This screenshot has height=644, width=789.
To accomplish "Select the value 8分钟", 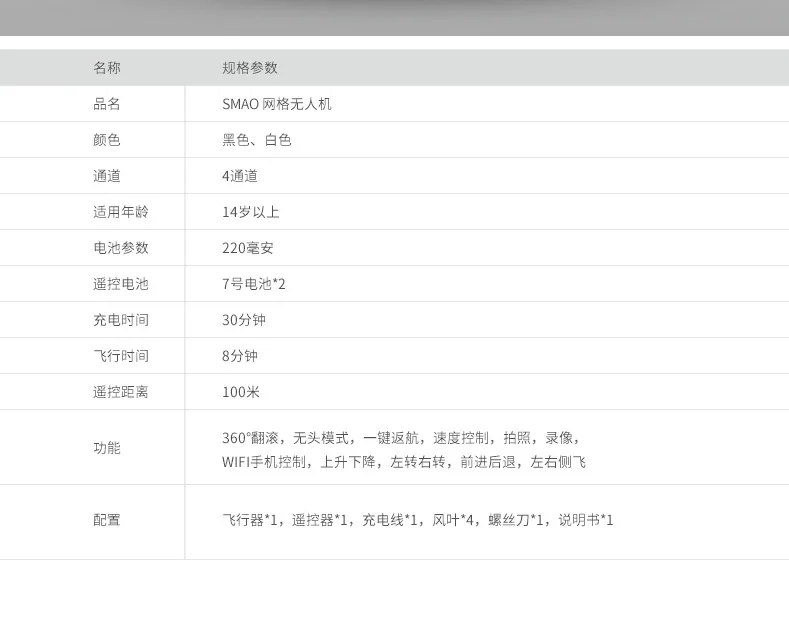I will click(240, 356).
